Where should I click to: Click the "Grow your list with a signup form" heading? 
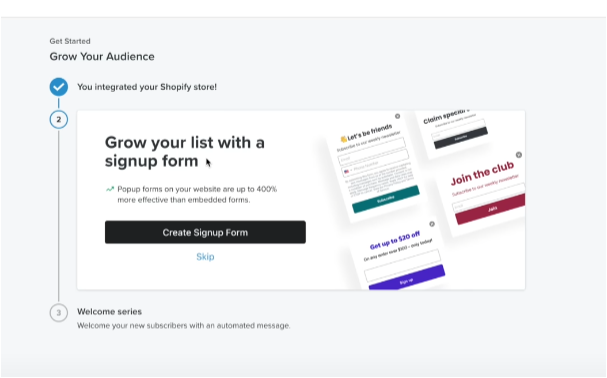point(185,152)
